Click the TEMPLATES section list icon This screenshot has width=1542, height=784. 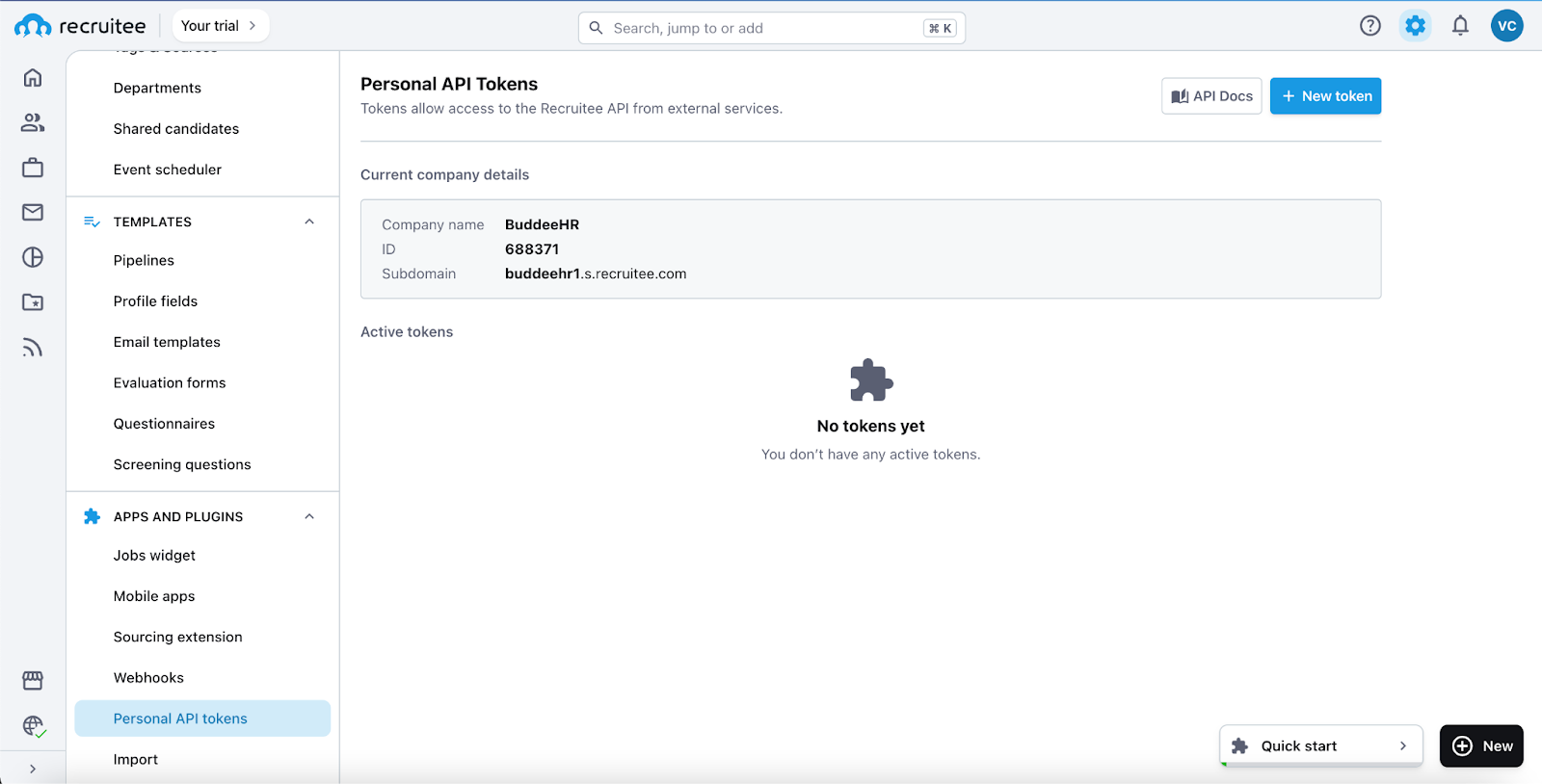[x=92, y=222]
